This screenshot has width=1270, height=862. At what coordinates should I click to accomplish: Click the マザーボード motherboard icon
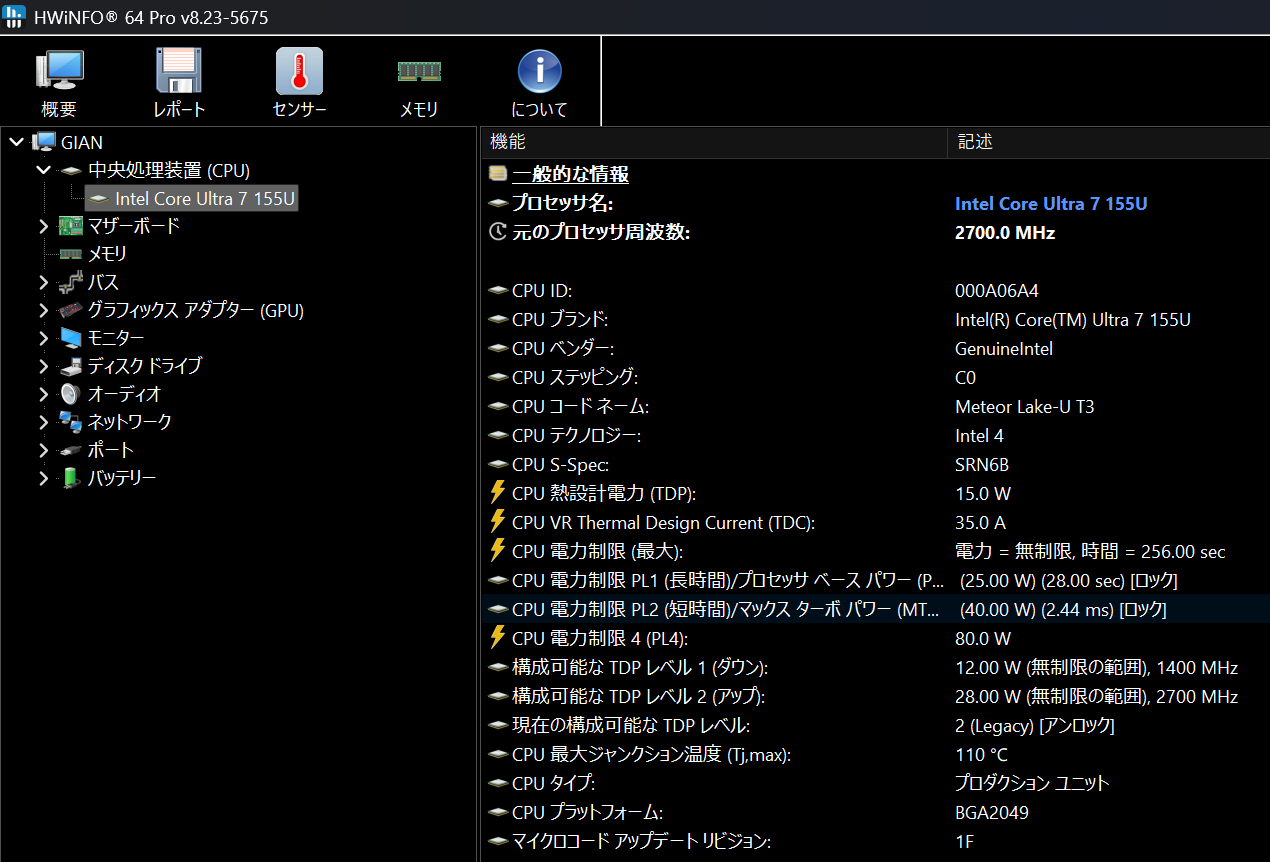(x=71, y=226)
